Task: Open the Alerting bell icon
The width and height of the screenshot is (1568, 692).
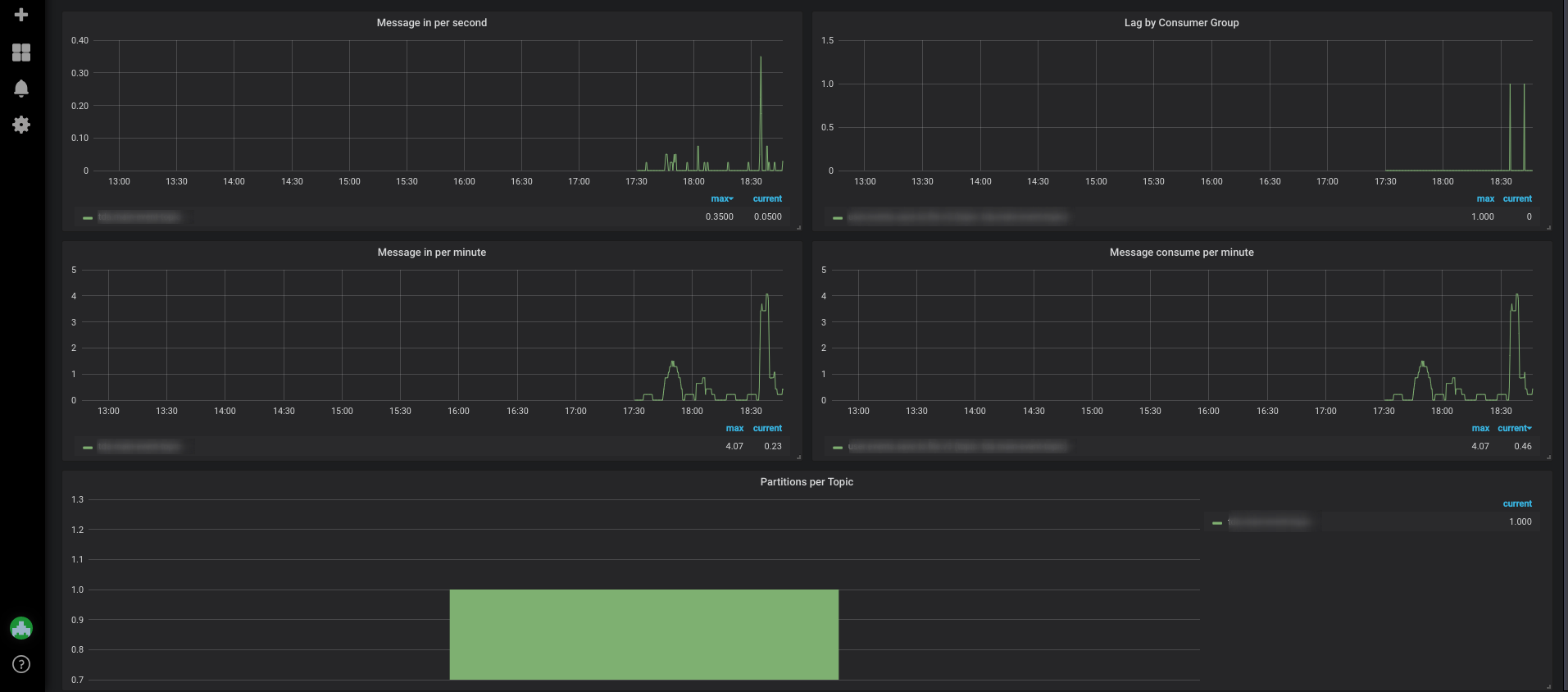Action: point(21,89)
